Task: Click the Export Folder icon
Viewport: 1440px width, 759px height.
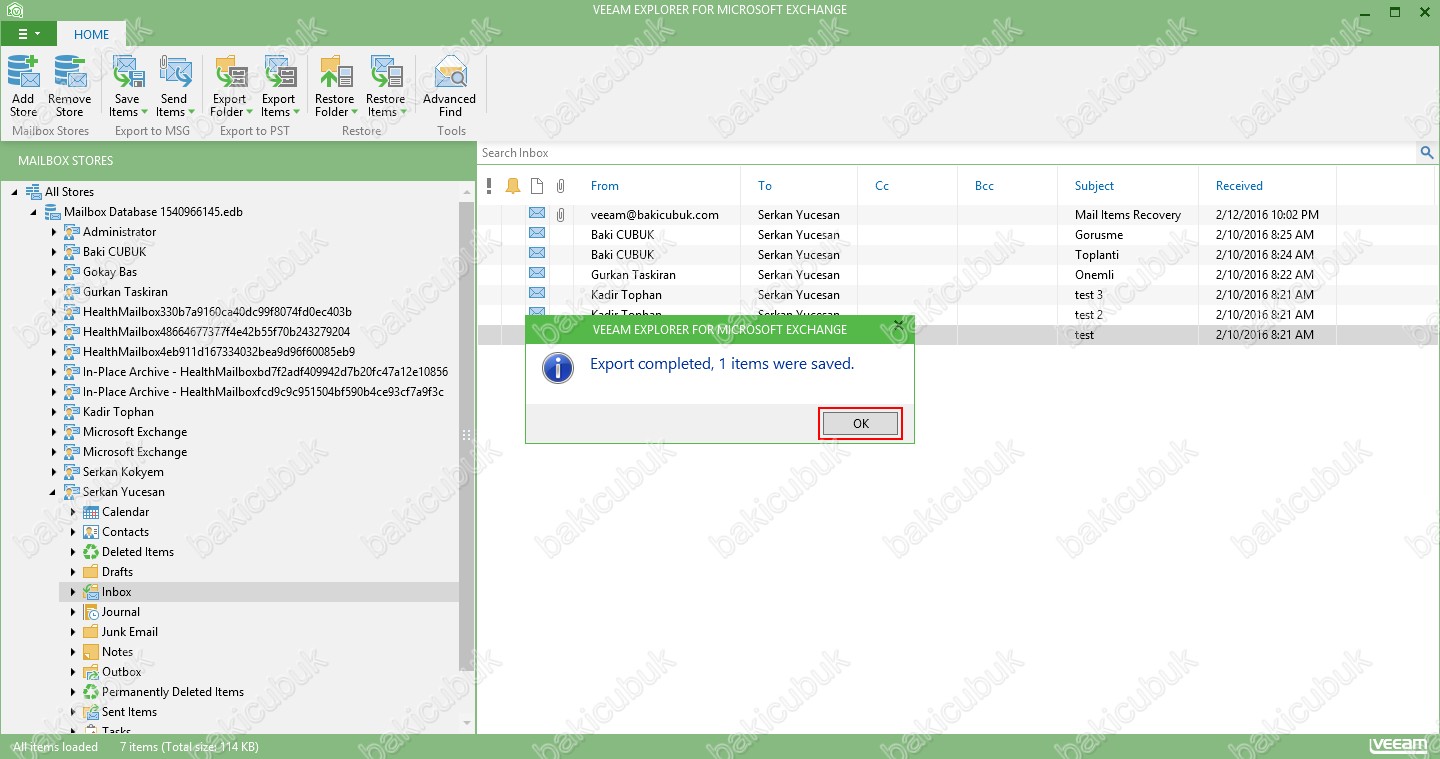Action: [230, 73]
